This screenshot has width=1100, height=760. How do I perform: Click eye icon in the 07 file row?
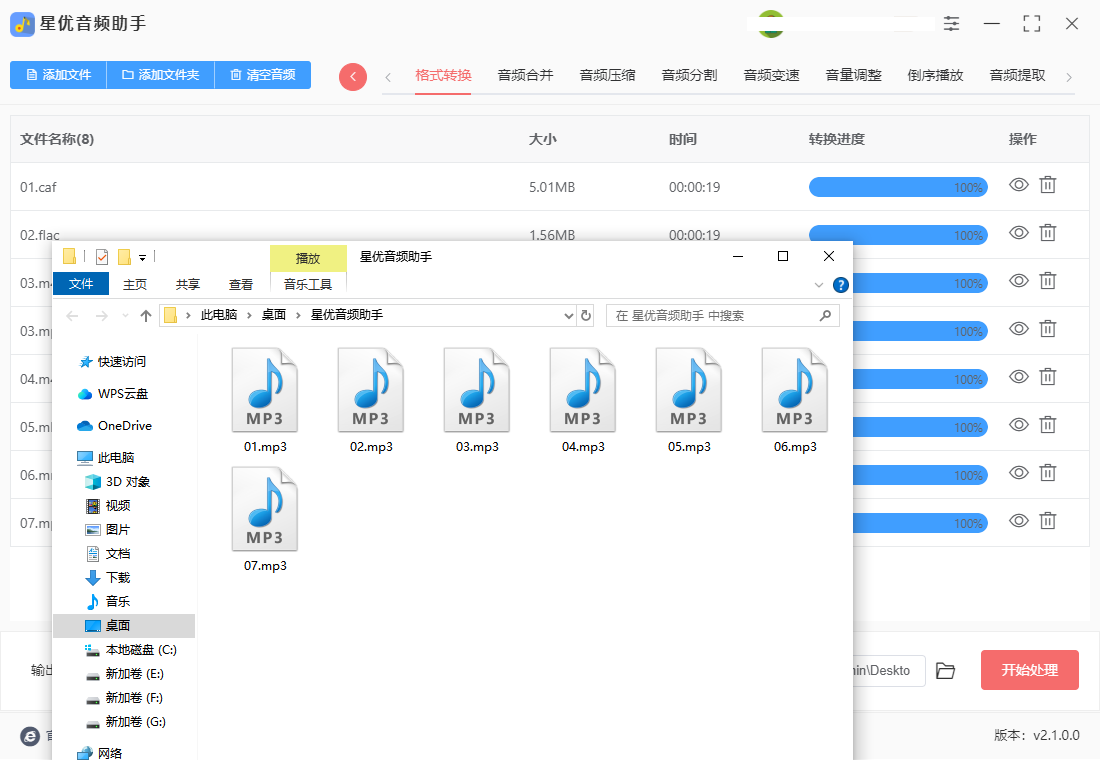pos(1019,521)
